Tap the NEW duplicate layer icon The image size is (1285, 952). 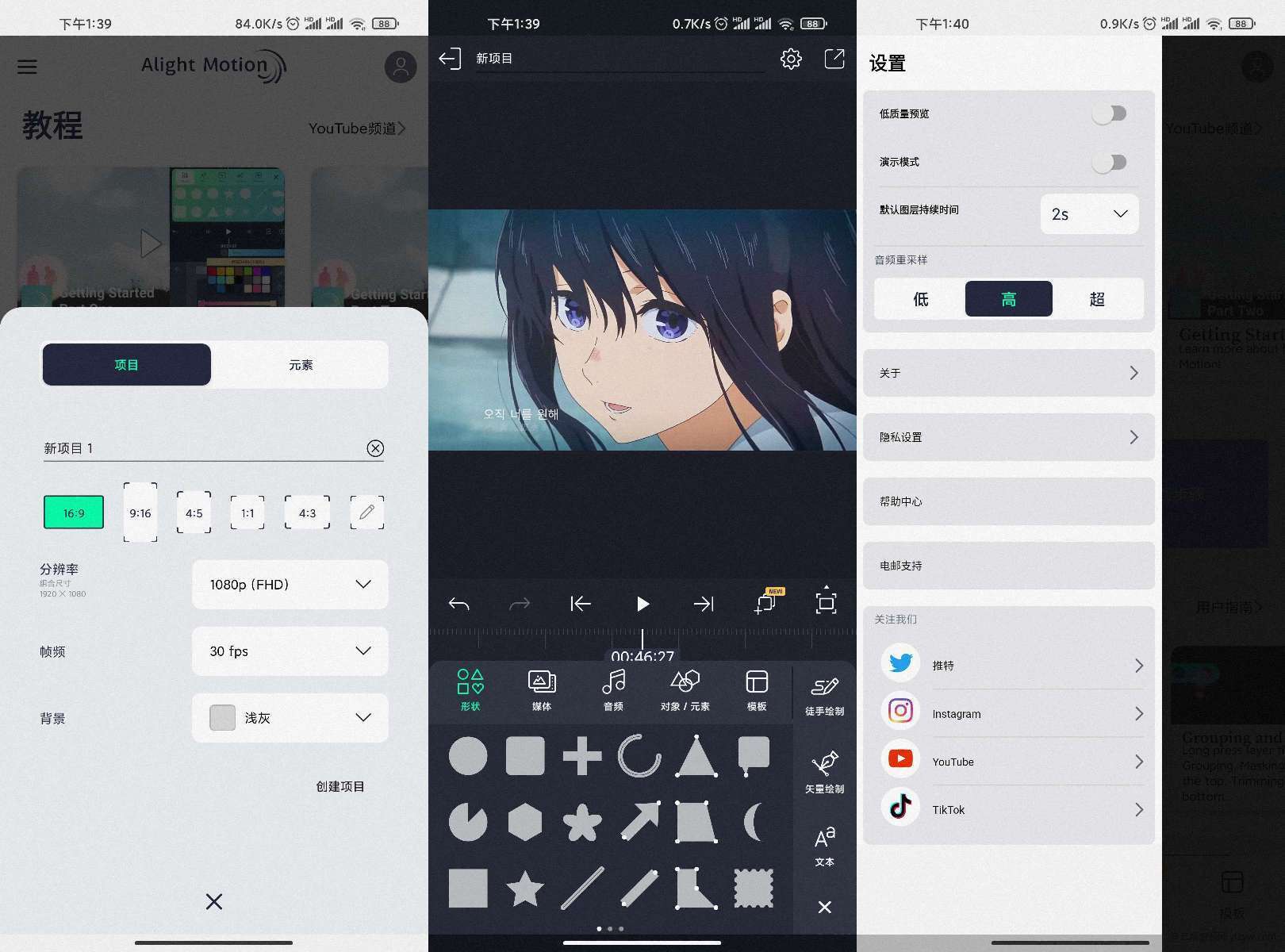(x=767, y=602)
